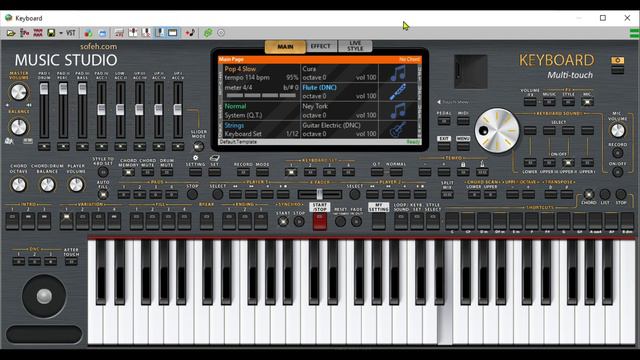Click the round Pads Stop button

point(192,194)
